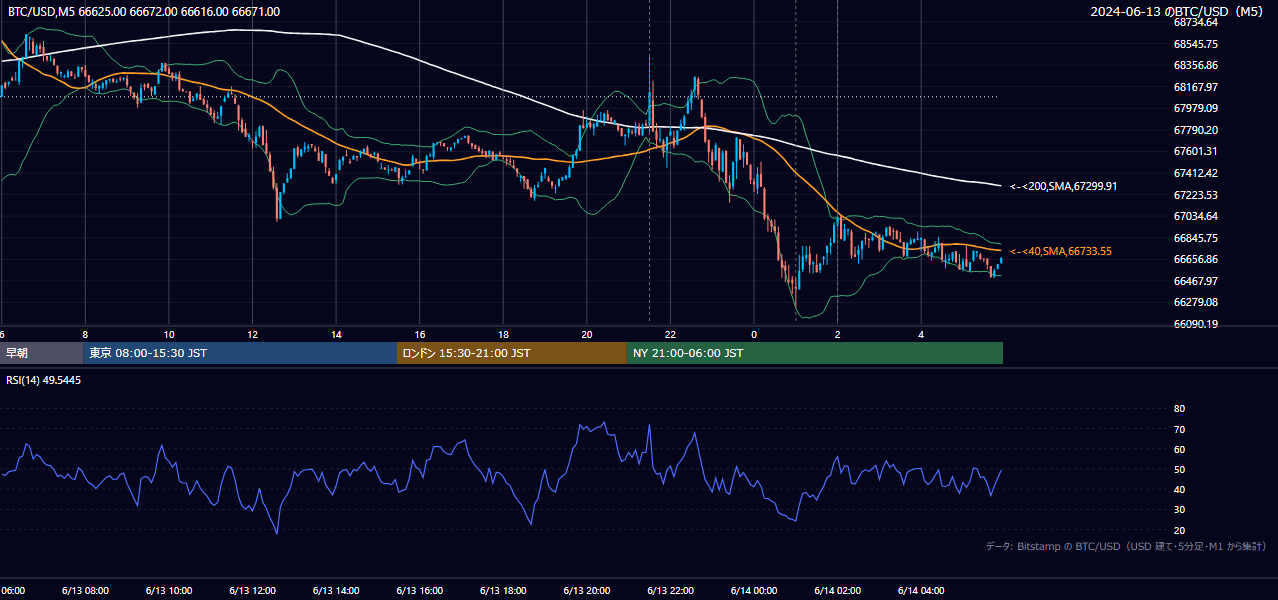Click hour label 10 under the price chart

click(x=169, y=334)
